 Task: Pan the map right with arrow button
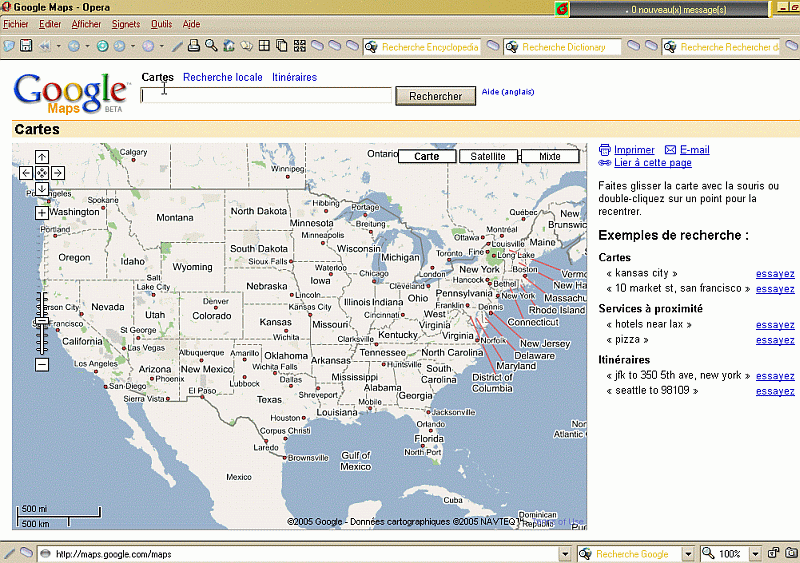(58, 173)
